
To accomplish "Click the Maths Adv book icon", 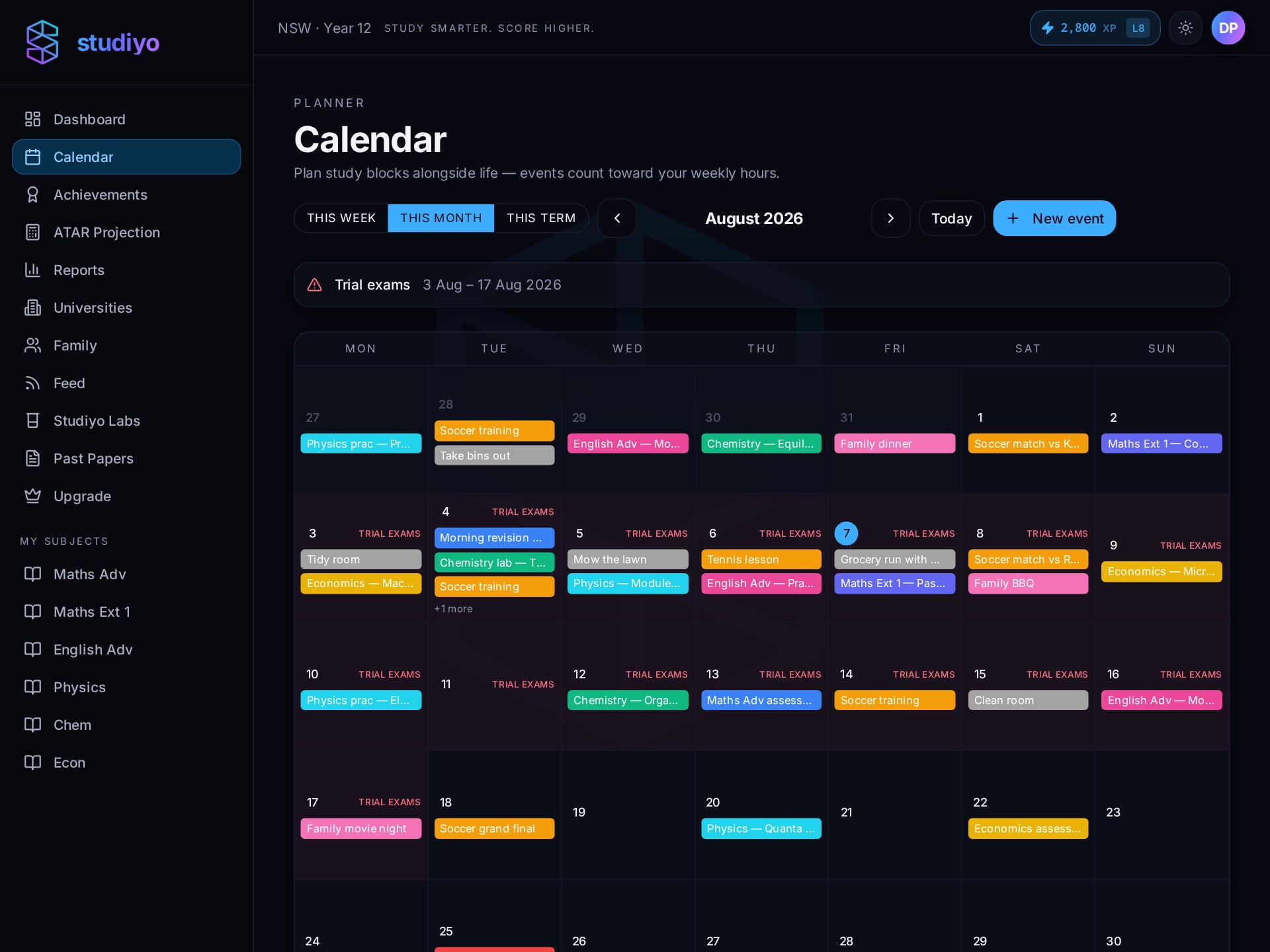I will click(x=32, y=574).
